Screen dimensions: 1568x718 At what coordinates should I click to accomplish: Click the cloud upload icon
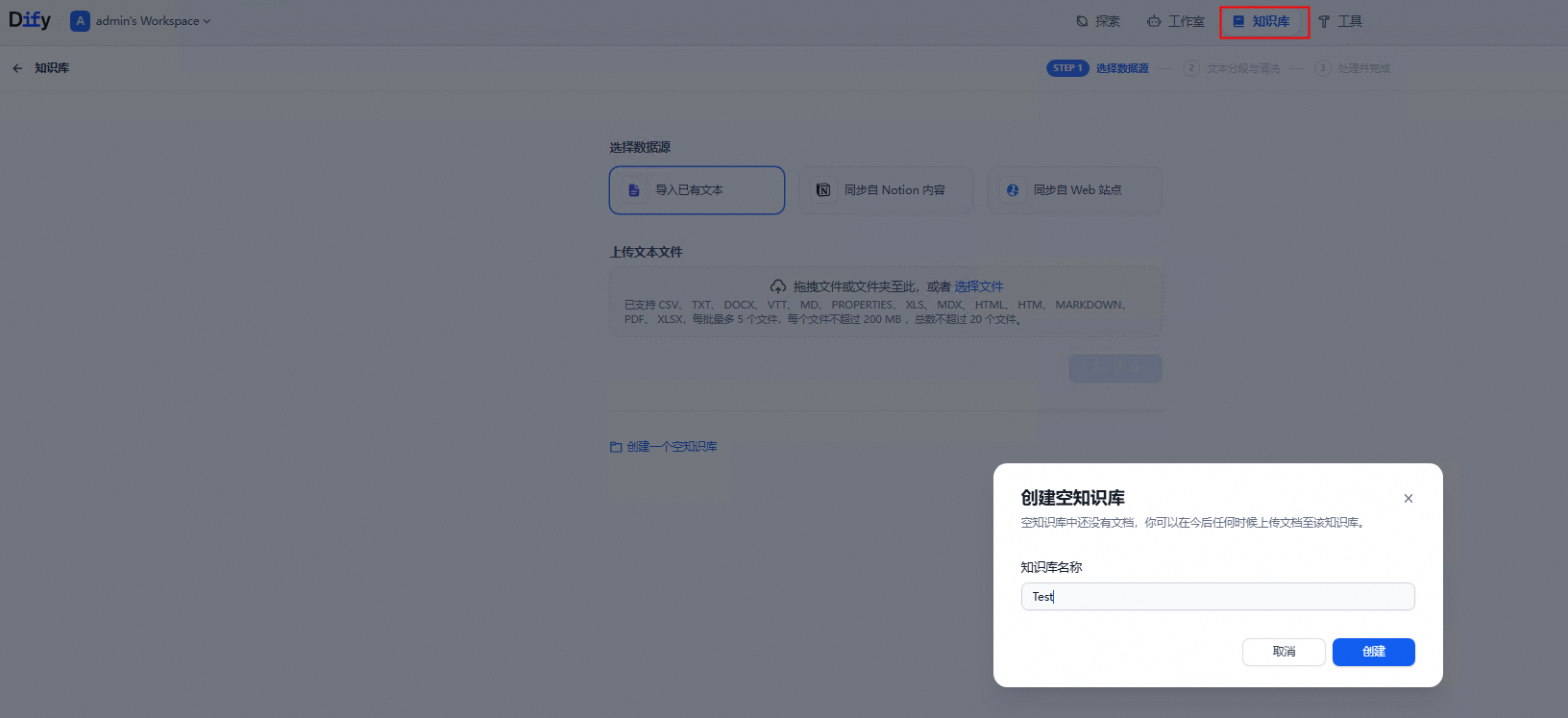tap(778, 286)
